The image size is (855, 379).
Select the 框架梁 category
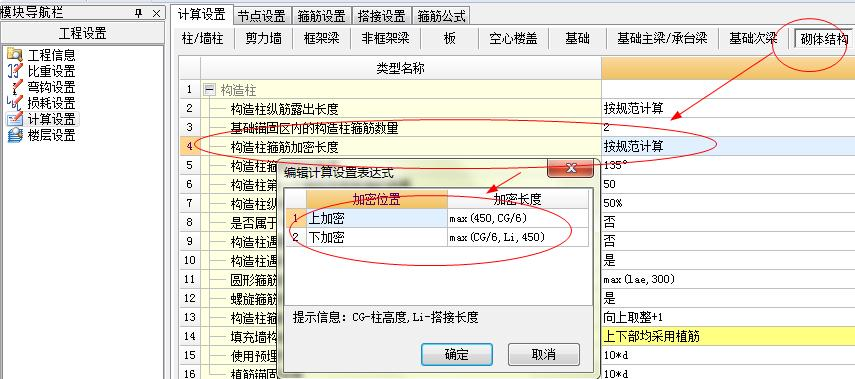point(322,39)
